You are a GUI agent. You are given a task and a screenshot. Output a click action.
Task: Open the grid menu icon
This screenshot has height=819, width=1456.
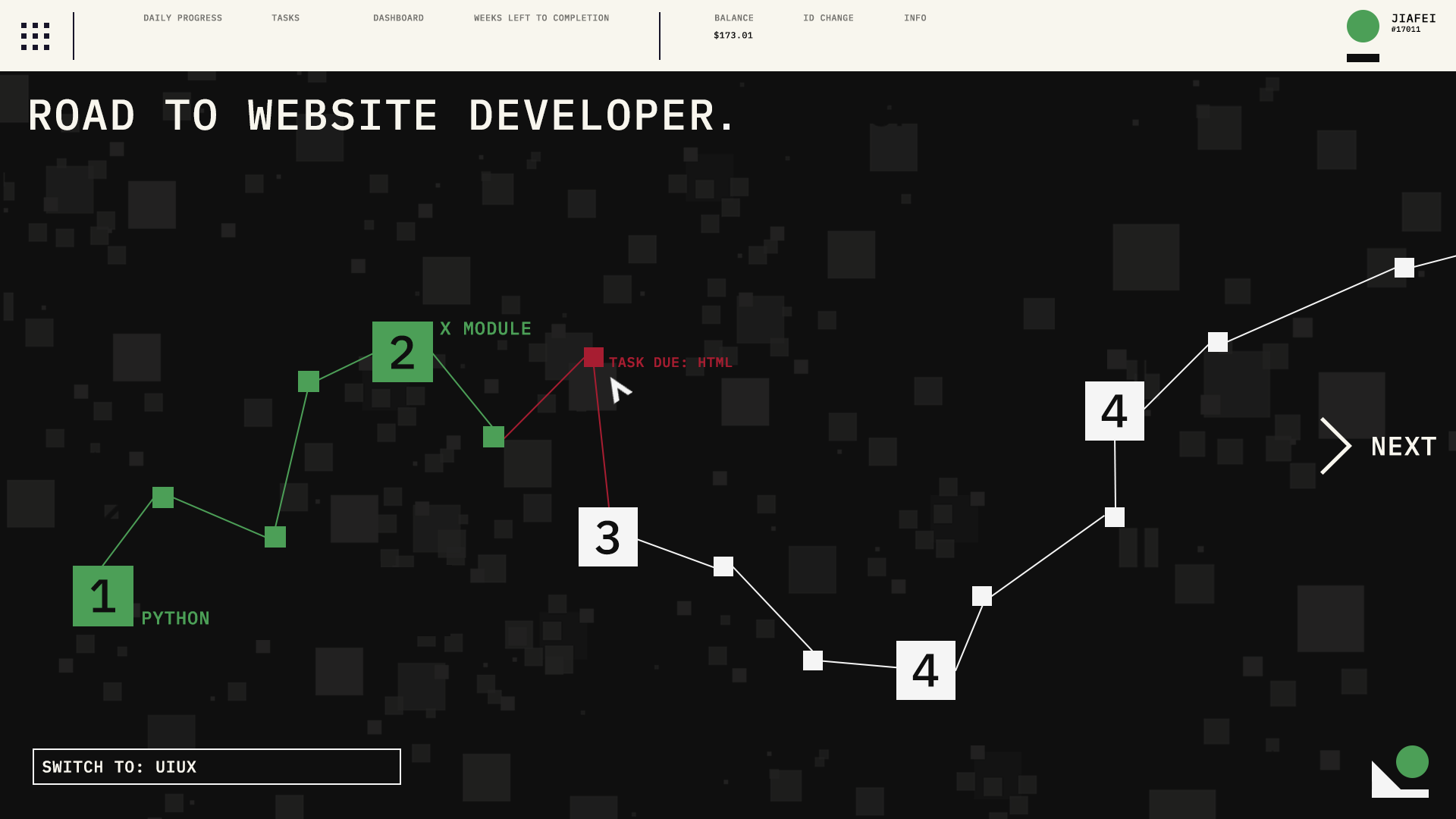point(35,36)
